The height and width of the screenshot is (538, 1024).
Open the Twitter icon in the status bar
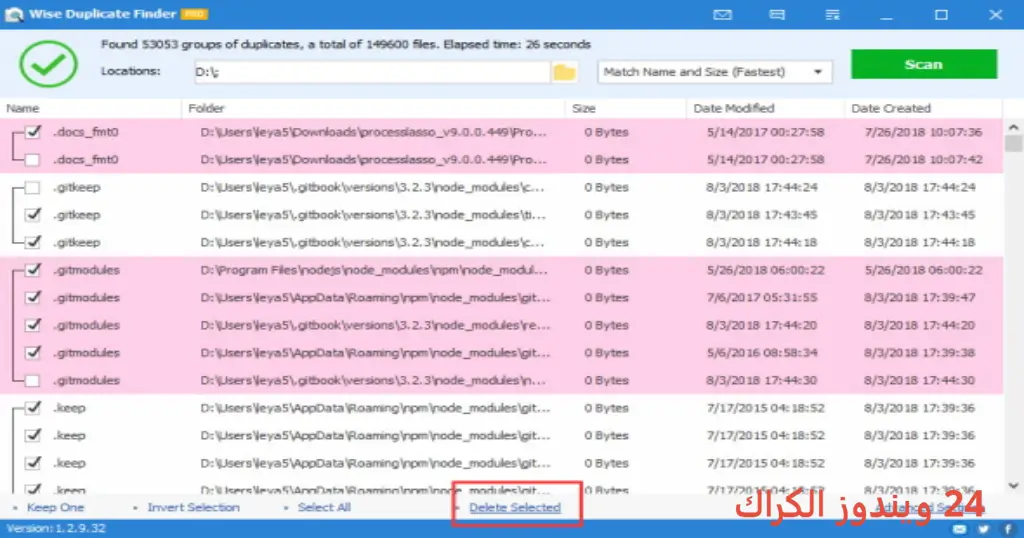click(984, 529)
